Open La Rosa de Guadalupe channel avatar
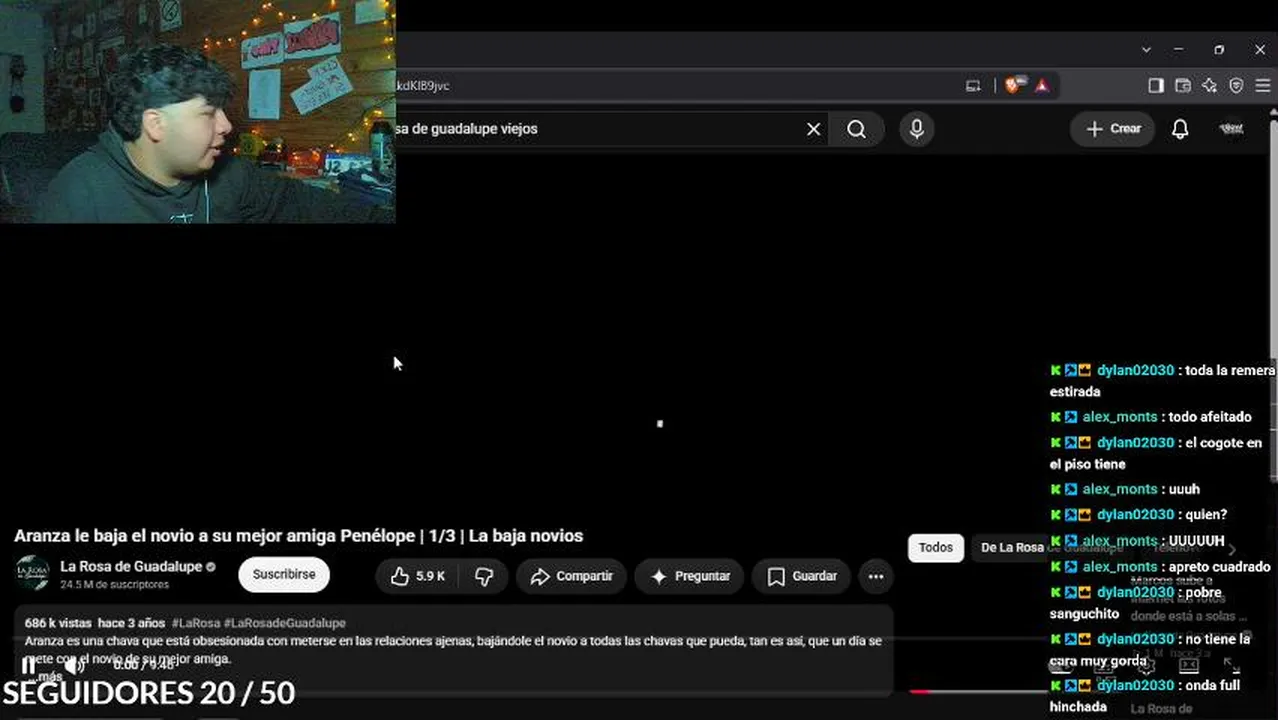The width and height of the screenshot is (1278, 720). tap(32, 573)
